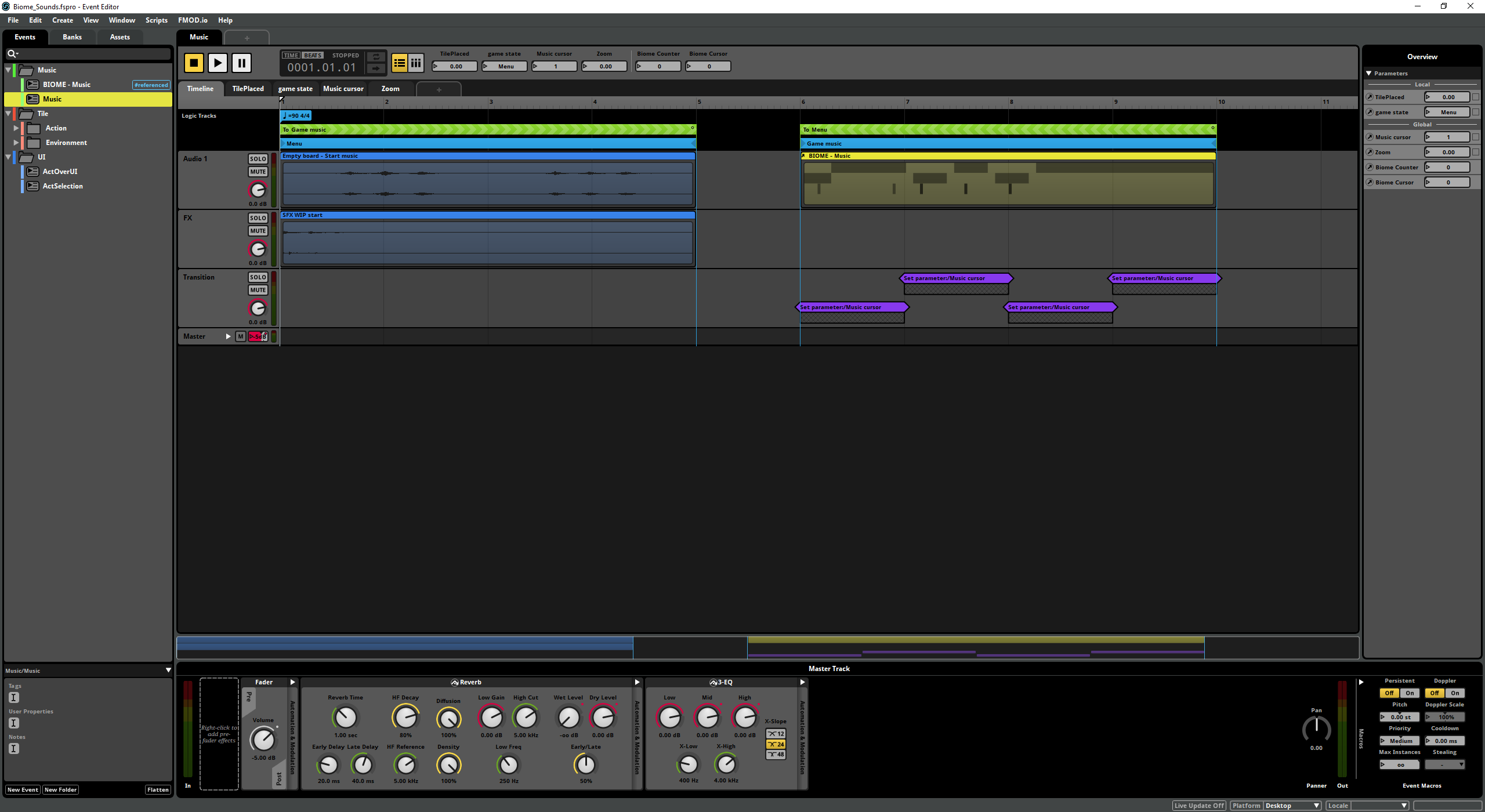Click the Pause transport button
Image resolution: width=1485 pixels, height=812 pixels.
click(x=241, y=63)
